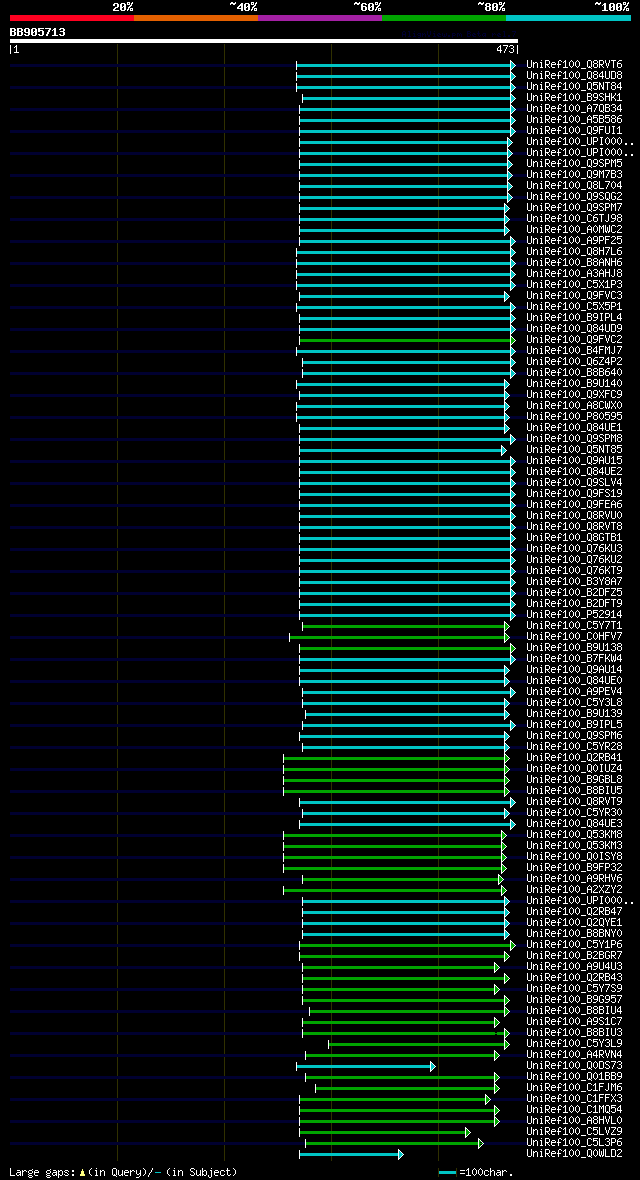This screenshot has width=640, height=1180.
Task: Click the UniRef100_A9PF25 label
Action: pos(574,241)
